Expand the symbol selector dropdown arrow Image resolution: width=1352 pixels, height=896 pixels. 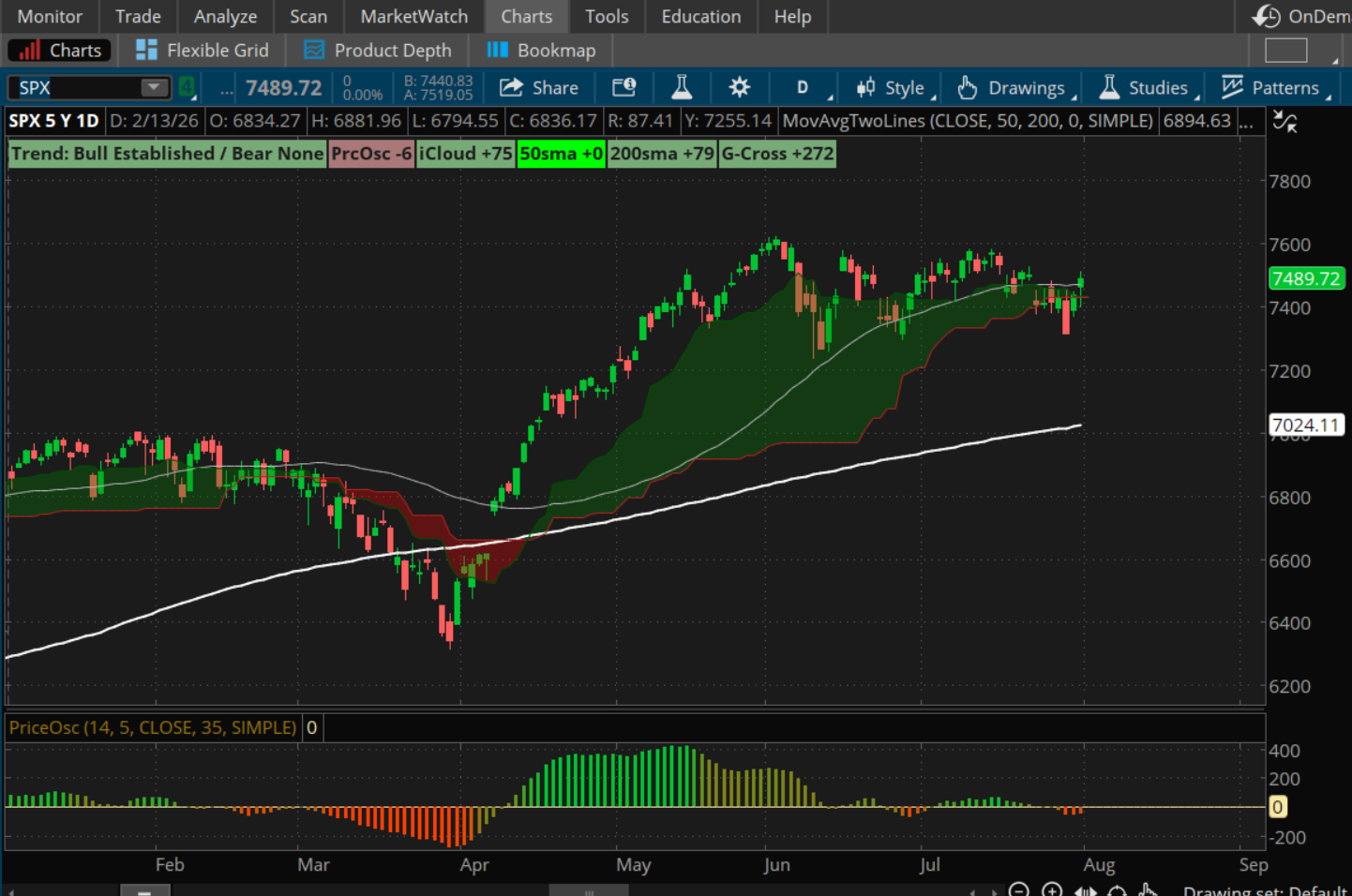(153, 88)
